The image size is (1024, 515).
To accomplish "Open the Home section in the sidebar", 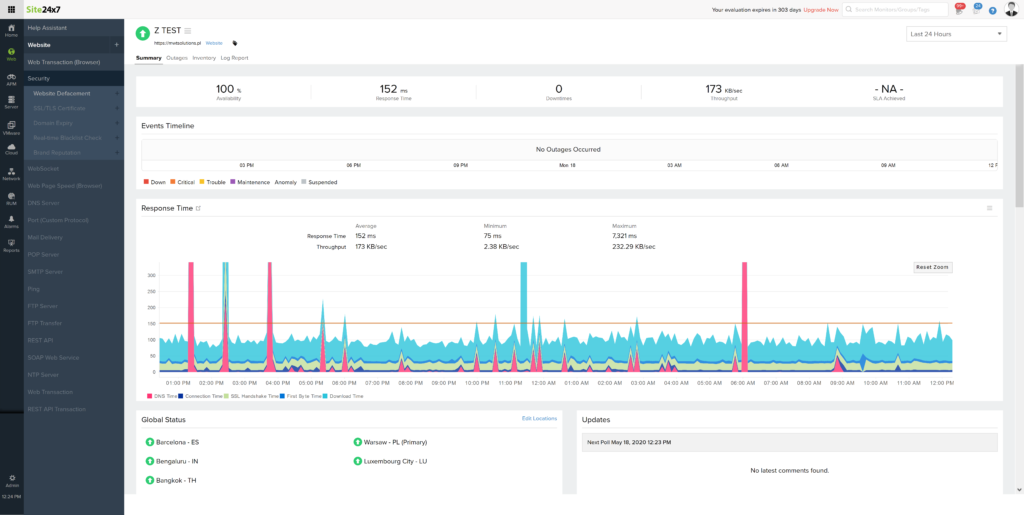I will [11, 30].
